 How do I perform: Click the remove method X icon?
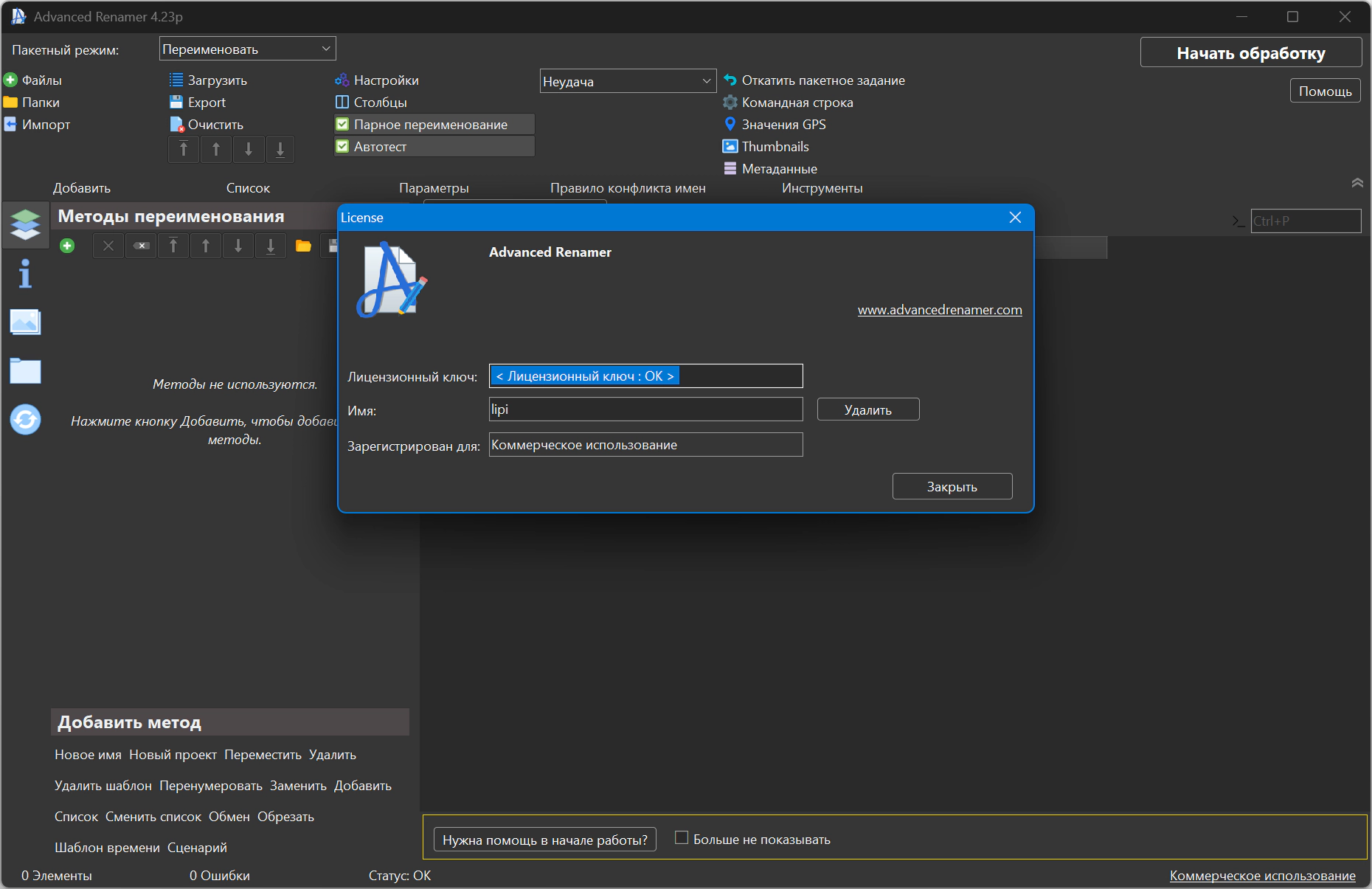tap(108, 246)
